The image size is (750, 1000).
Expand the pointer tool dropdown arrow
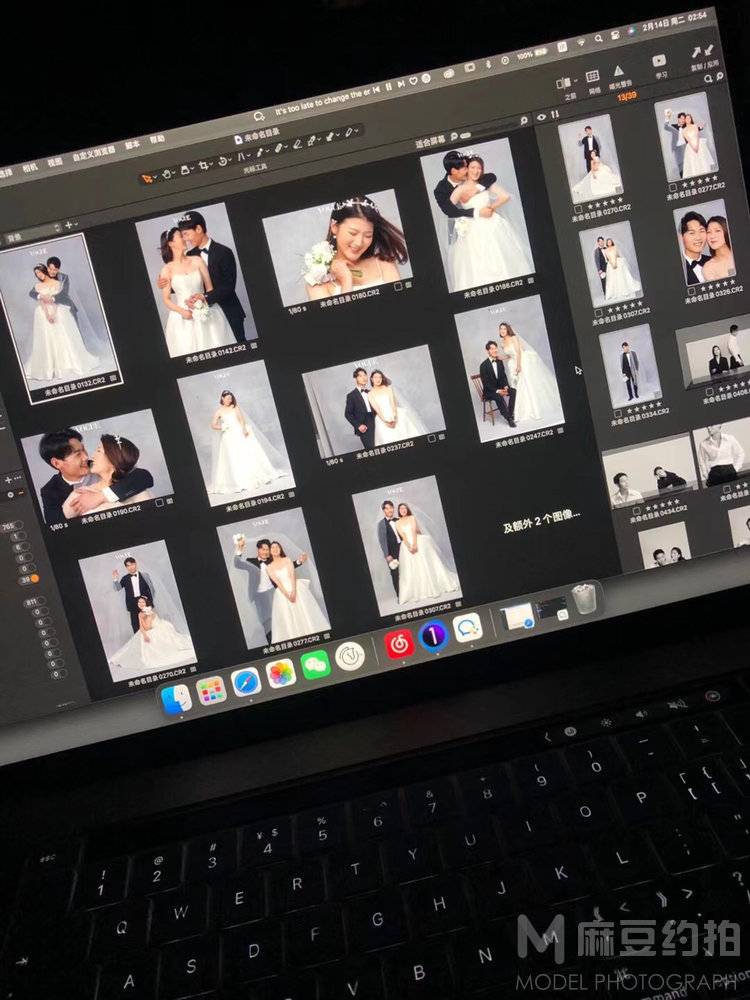click(x=154, y=177)
